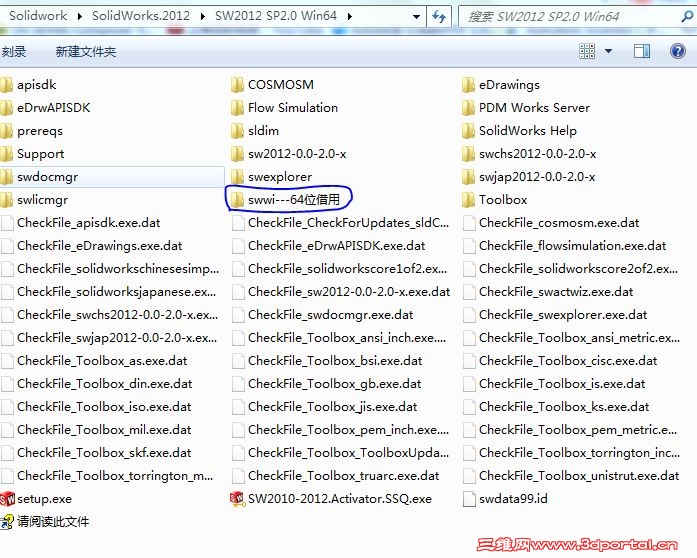Click the 刻录 burn button

pos(13,52)
